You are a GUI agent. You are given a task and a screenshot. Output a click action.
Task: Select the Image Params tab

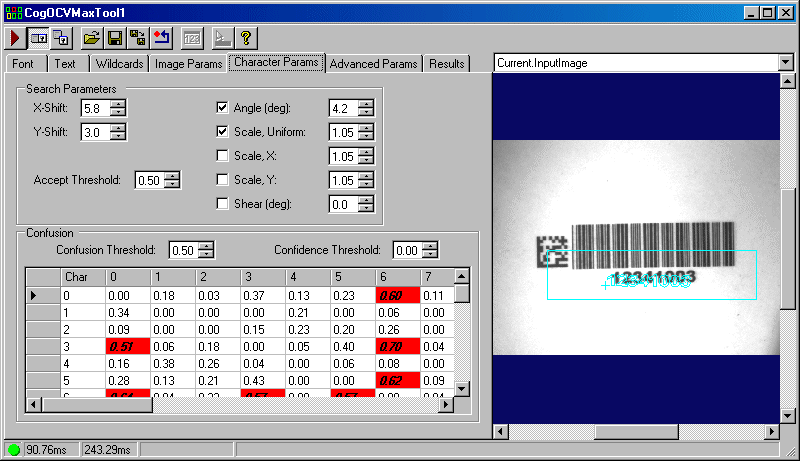(188, 64)
